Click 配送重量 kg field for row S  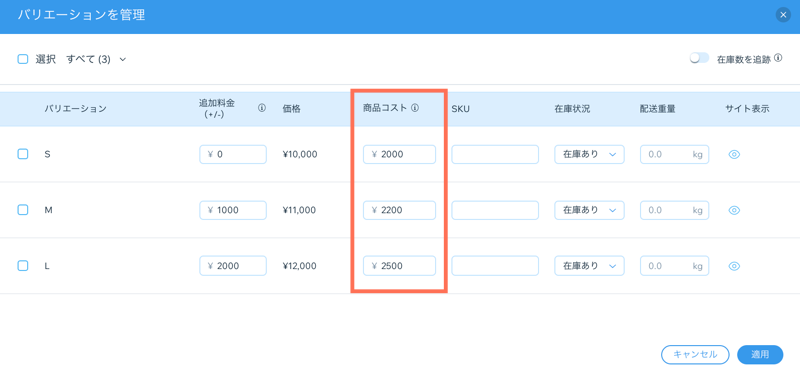(x=674, y=155)
